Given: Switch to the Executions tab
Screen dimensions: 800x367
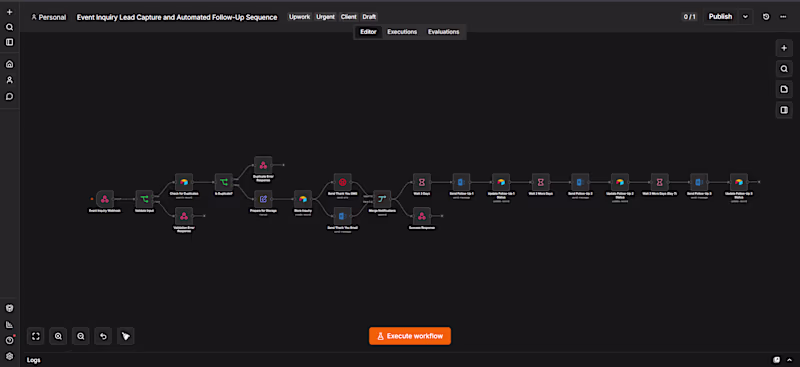Looking at the screenshot, I should (x=402, y=32).
